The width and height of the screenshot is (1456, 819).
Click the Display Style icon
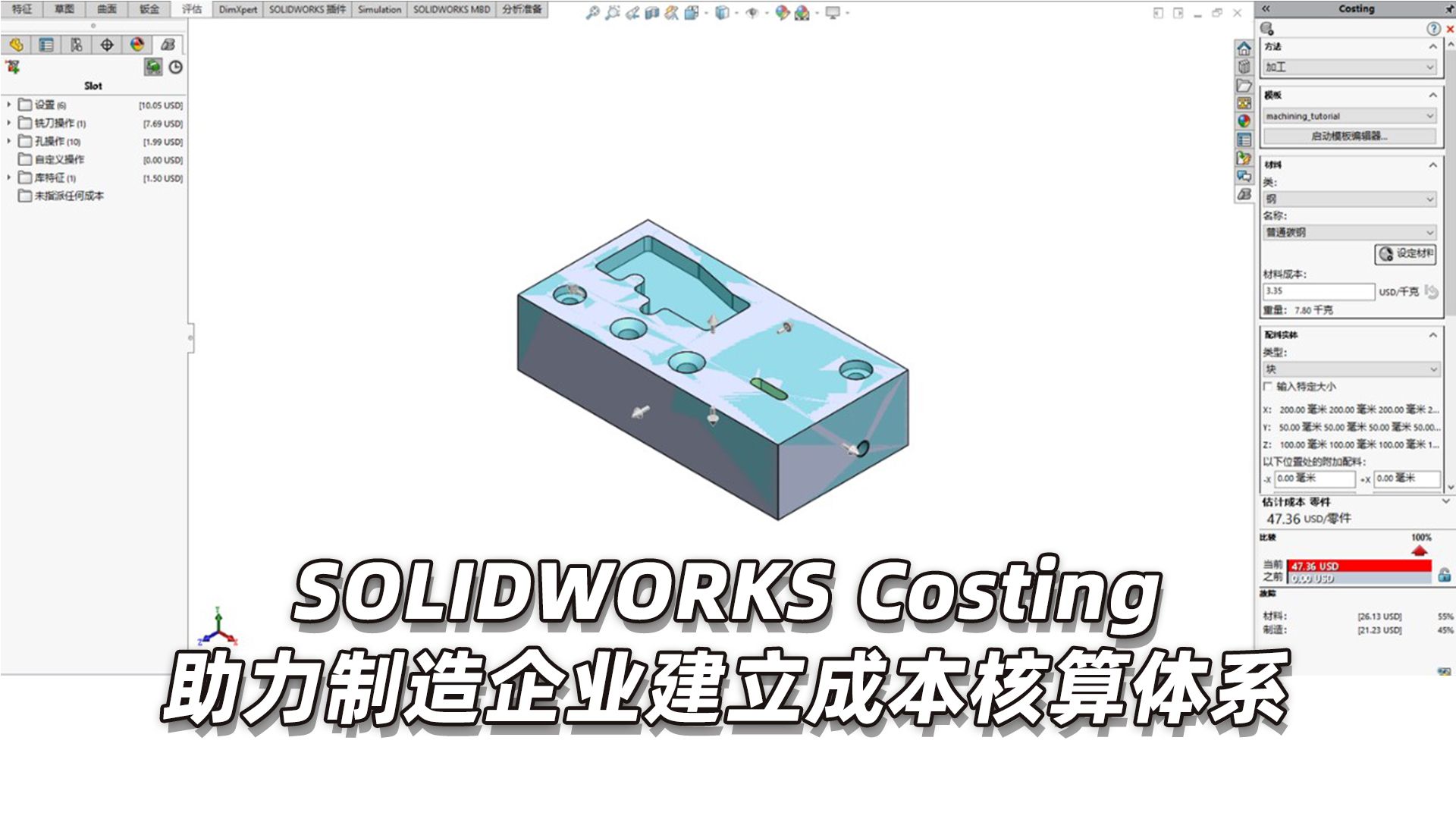click(x=722, y=12)
